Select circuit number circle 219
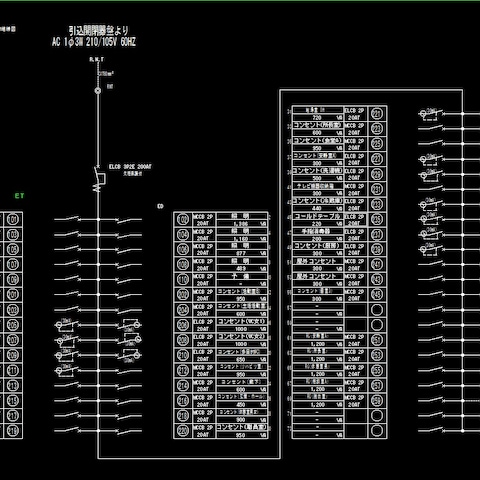This screenshot has width=480, height=480. (13, 431)
